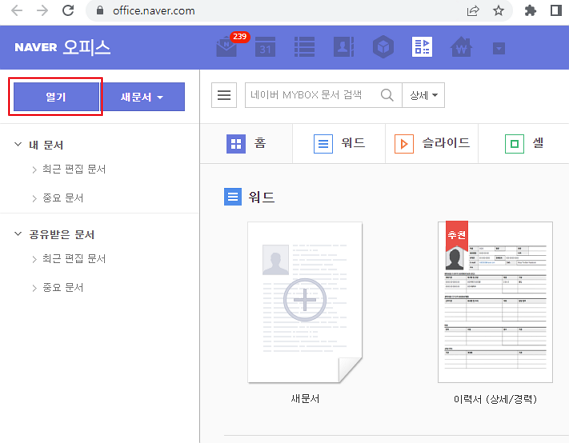Switch to the 슬라이드 tab

432,143
